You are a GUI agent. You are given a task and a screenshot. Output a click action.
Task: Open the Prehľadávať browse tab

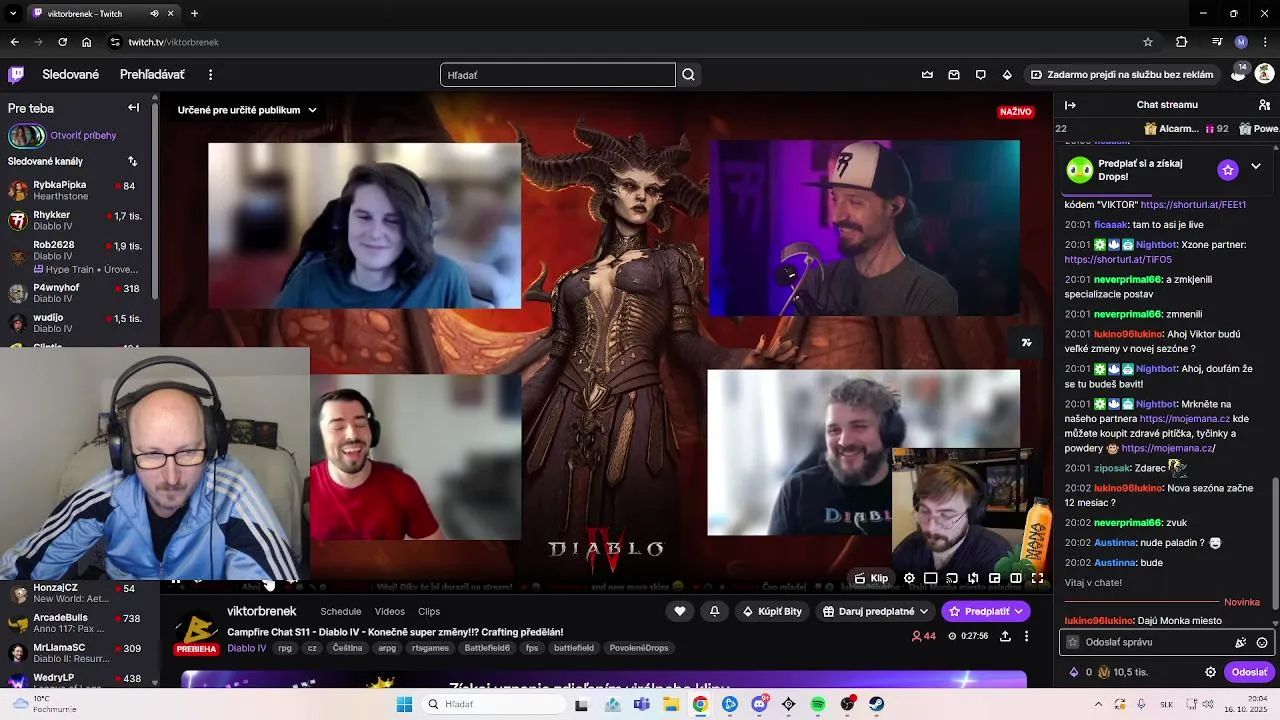click(x=152, y=74)
